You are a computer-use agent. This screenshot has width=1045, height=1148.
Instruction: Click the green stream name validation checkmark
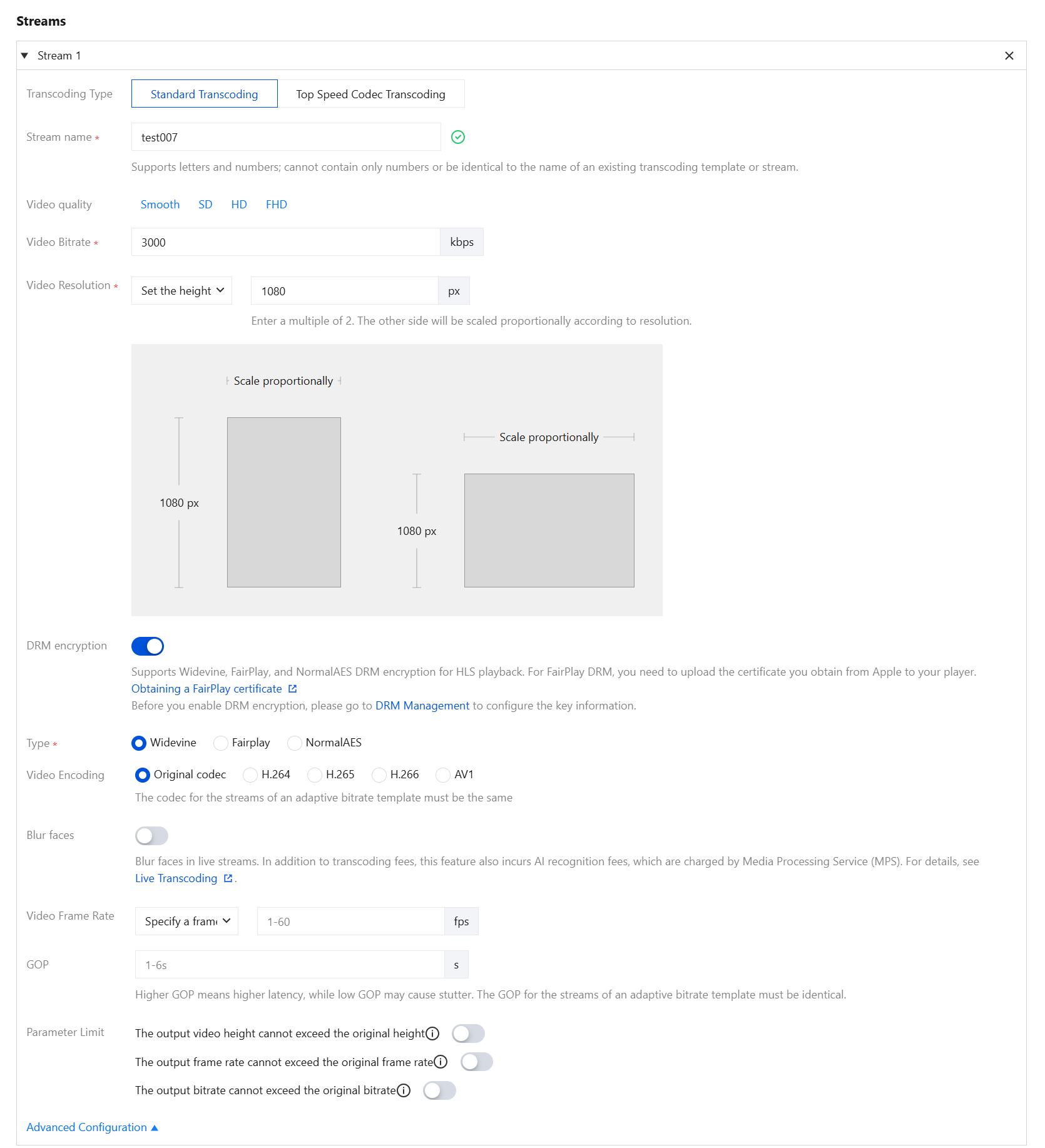(458, 137)
